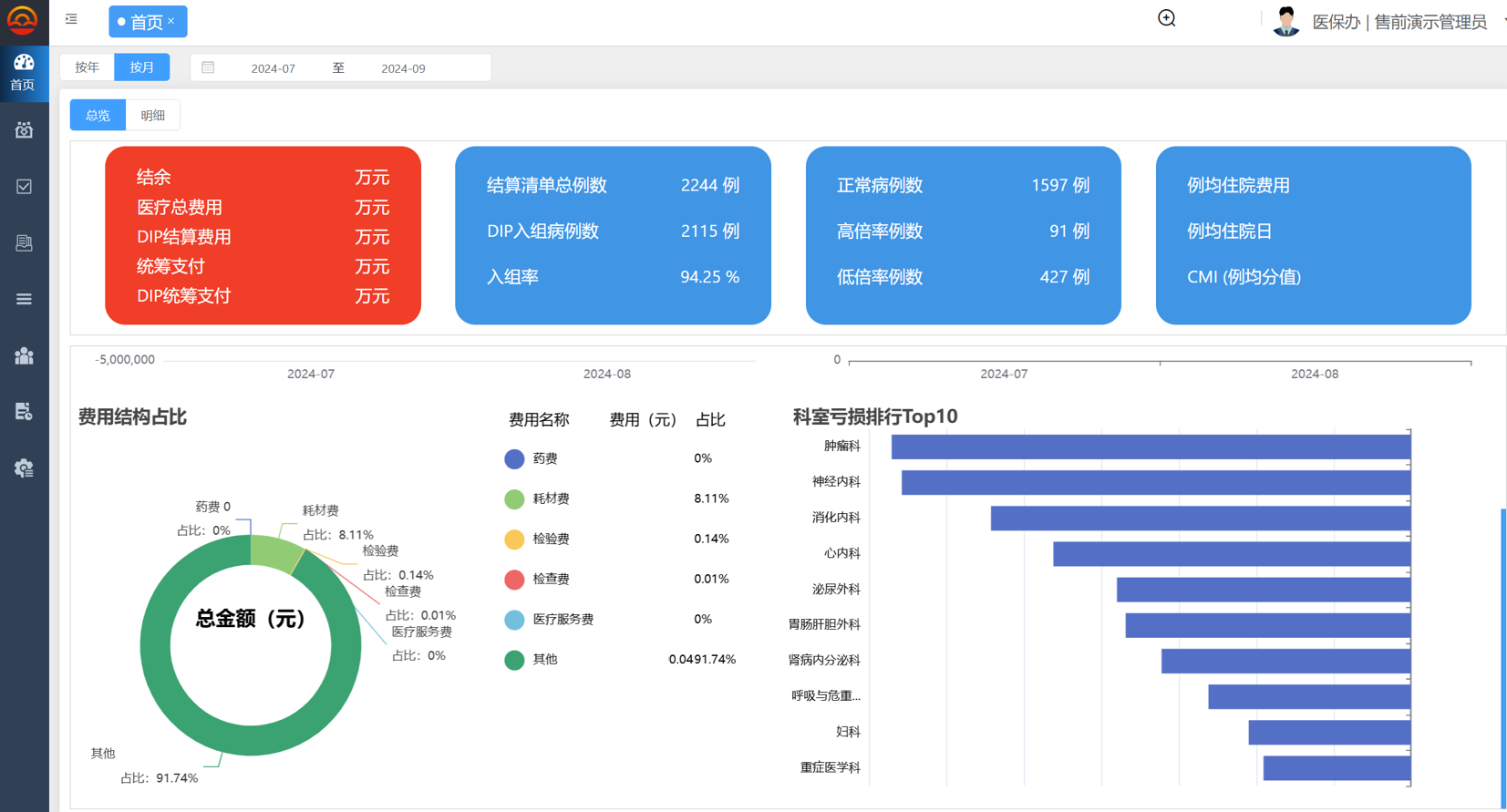Screen dimensions: 1507x812
Task: Switch to the 明细 tab
Action: pos(152,116)
